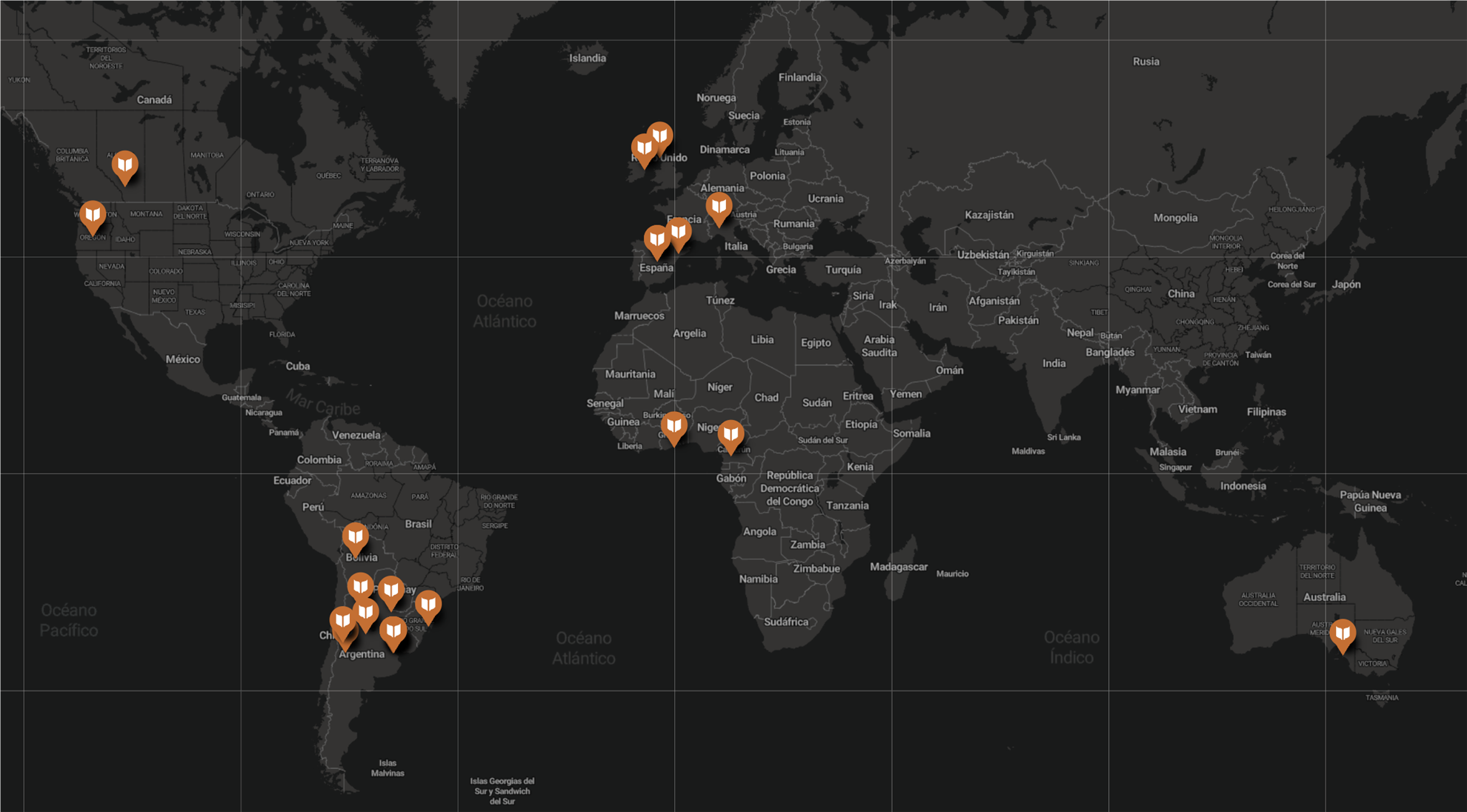Select the marker over Oregon
The width and height of the screenshot is (1467, 812).
click(93, 216)
